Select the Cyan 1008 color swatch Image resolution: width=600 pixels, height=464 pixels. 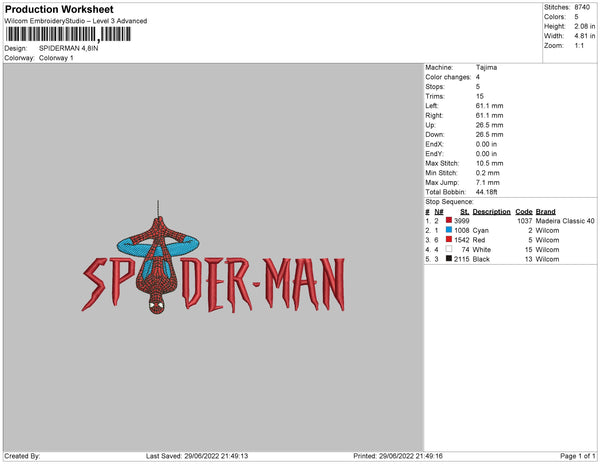[449, 230]
